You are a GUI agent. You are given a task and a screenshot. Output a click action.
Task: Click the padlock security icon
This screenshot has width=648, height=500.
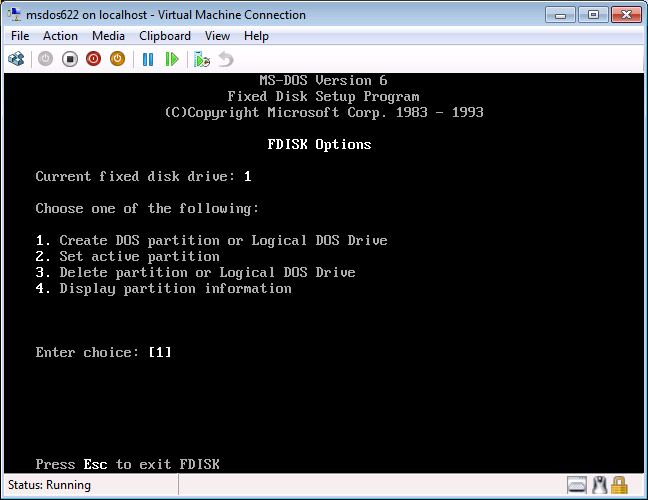pos(619,485)
